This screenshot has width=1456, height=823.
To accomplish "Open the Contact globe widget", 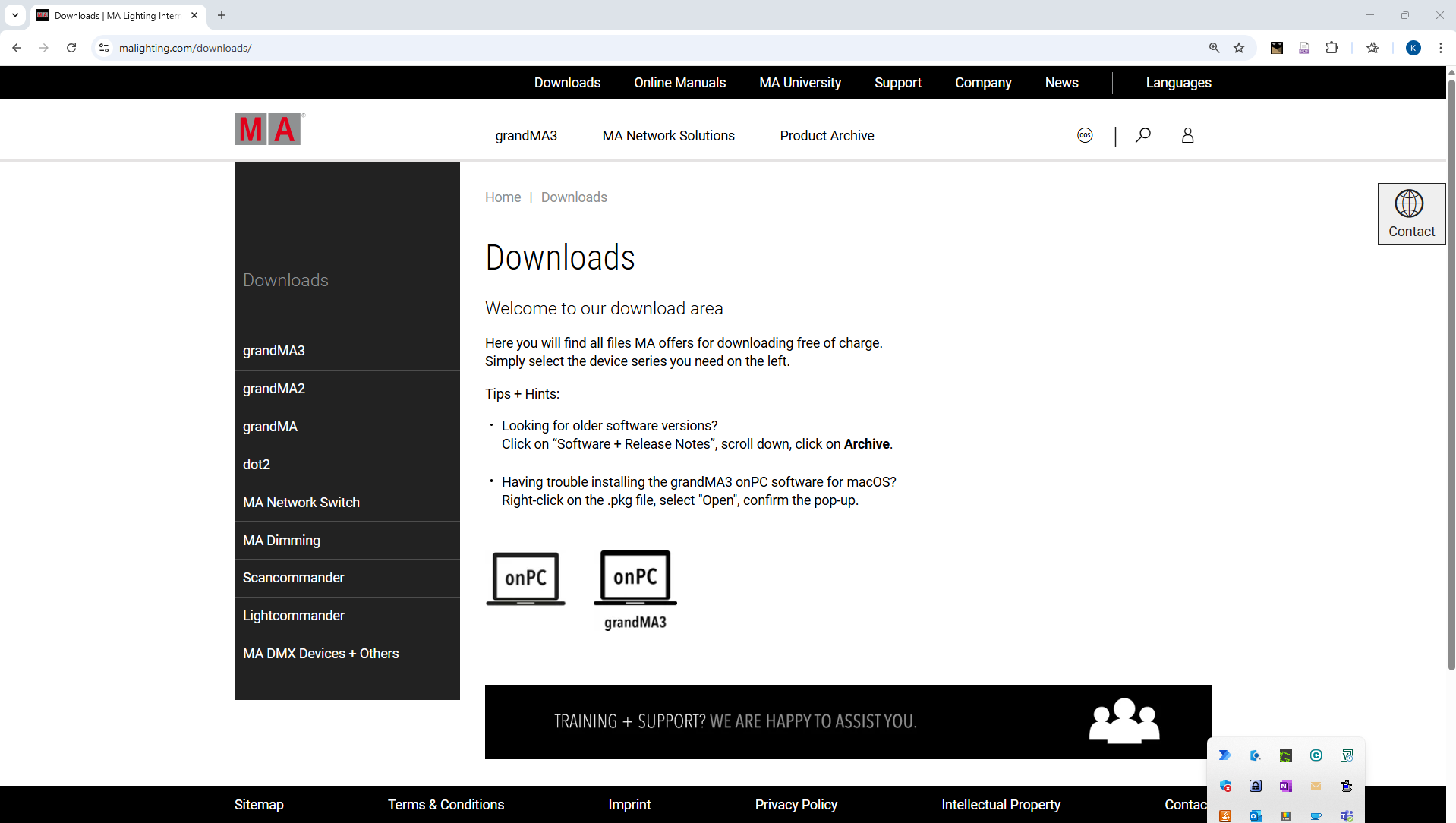I will 1410,213.
